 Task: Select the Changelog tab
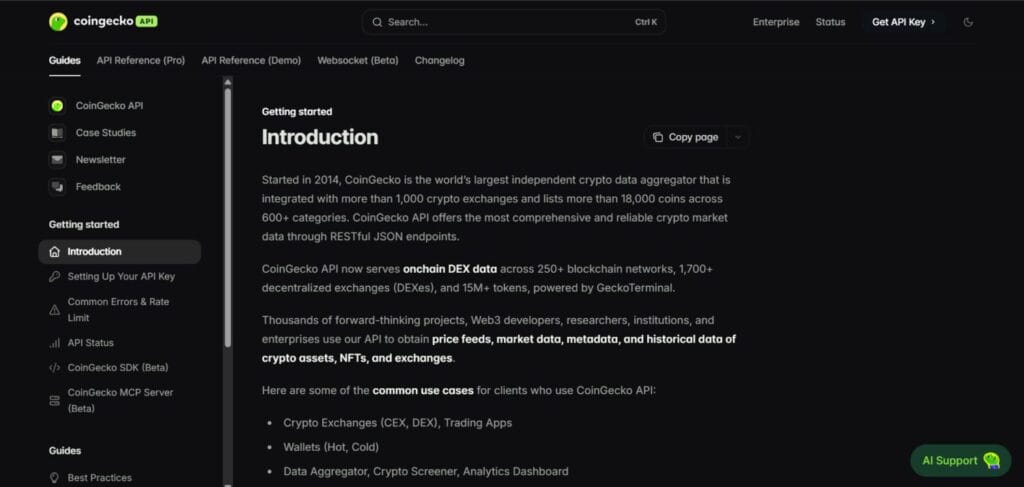pyautogui.click(x=439, y=60)
